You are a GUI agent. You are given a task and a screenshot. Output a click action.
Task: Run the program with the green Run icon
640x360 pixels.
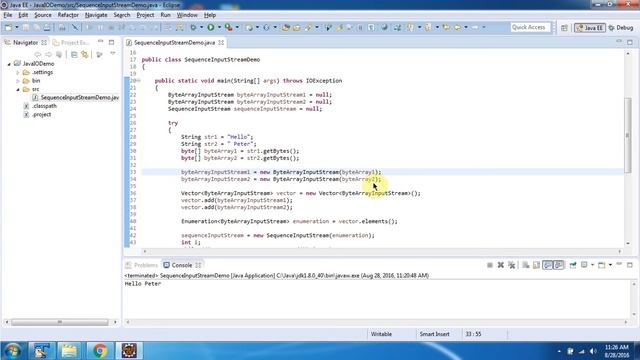(211, 27)
